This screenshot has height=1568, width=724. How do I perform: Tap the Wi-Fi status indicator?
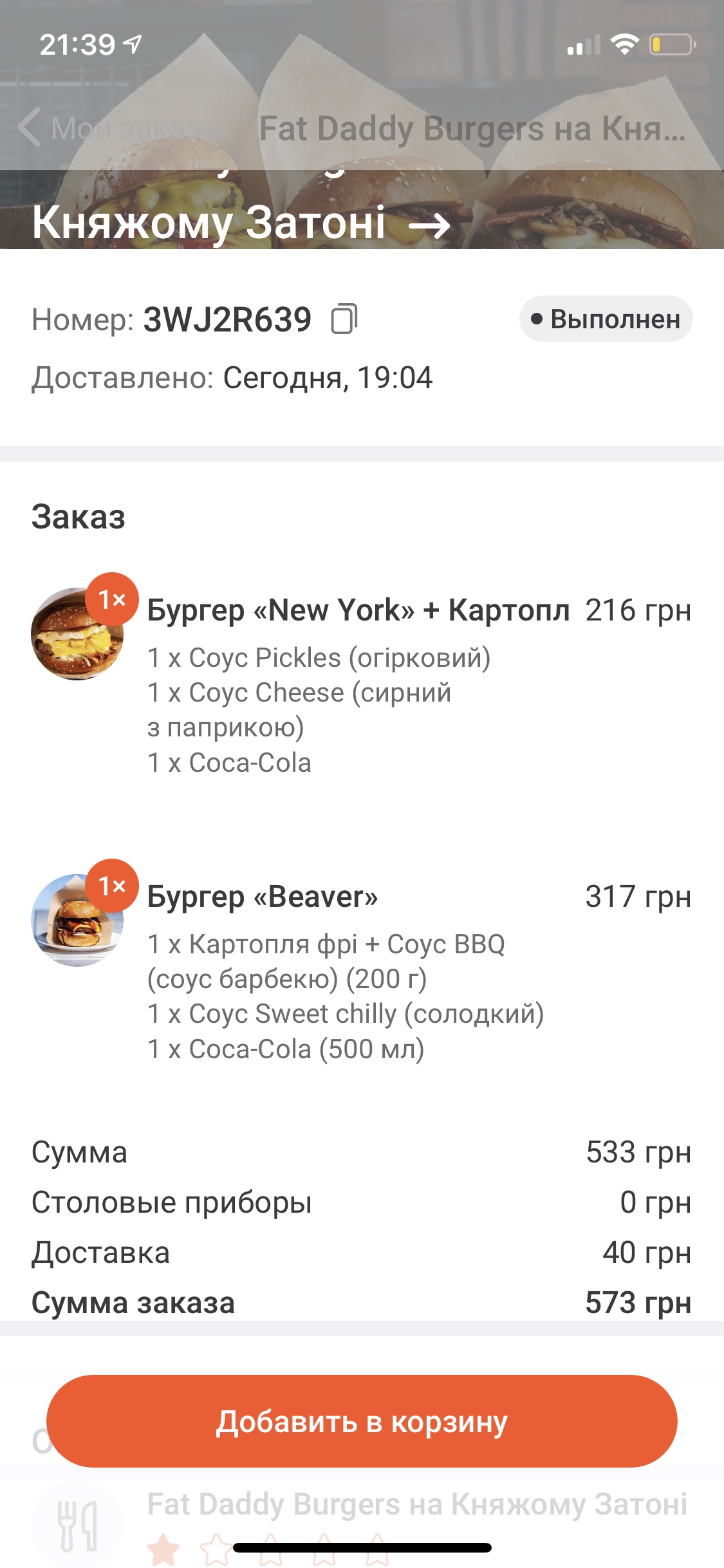coord(624,44)
